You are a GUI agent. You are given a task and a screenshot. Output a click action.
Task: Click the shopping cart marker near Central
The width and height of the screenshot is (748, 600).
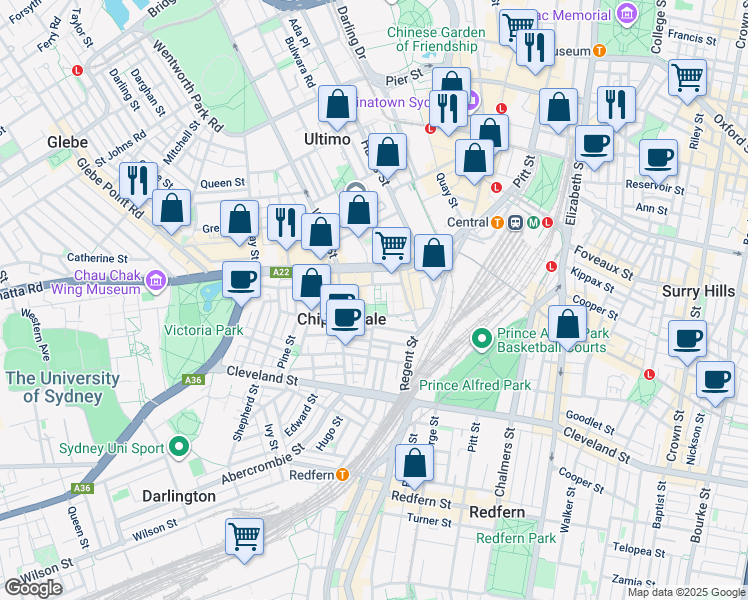(392, 245)
